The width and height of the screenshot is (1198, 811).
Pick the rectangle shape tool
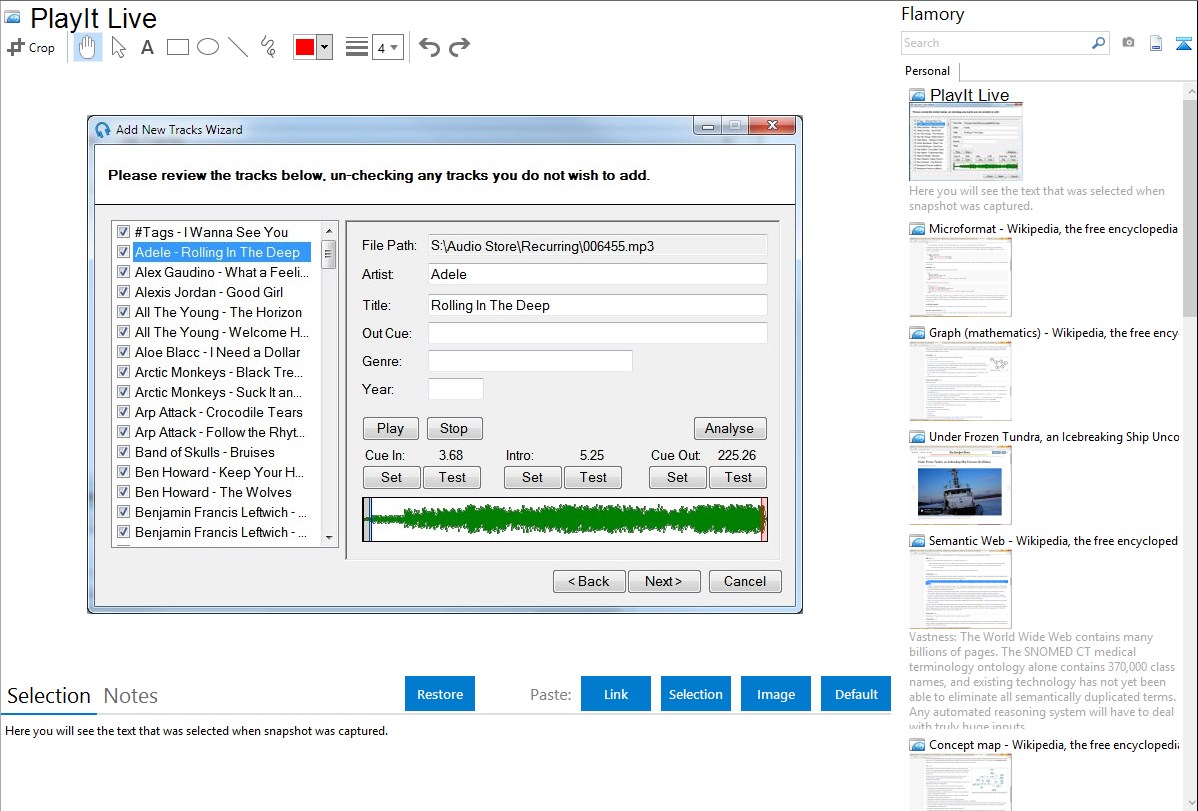click(178, 47)
